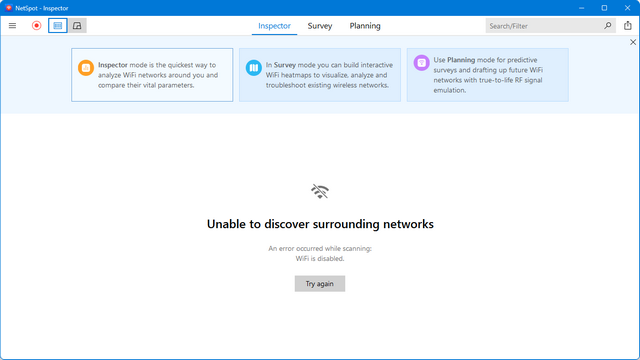The width and height of the screenshot is (640, 360).
Task: Click the orange Inspector mode icon
Action: click(86, 68)
